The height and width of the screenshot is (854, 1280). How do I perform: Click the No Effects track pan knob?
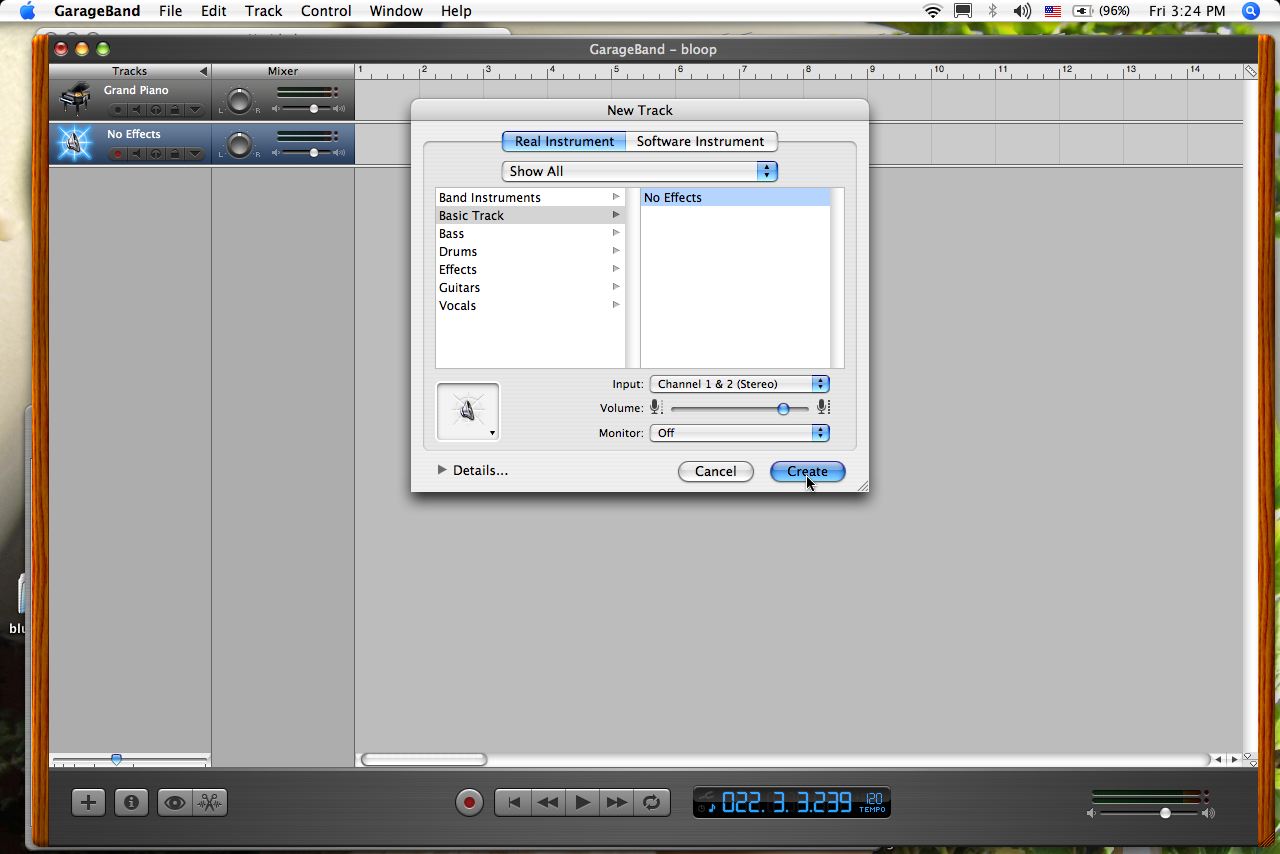238,145
